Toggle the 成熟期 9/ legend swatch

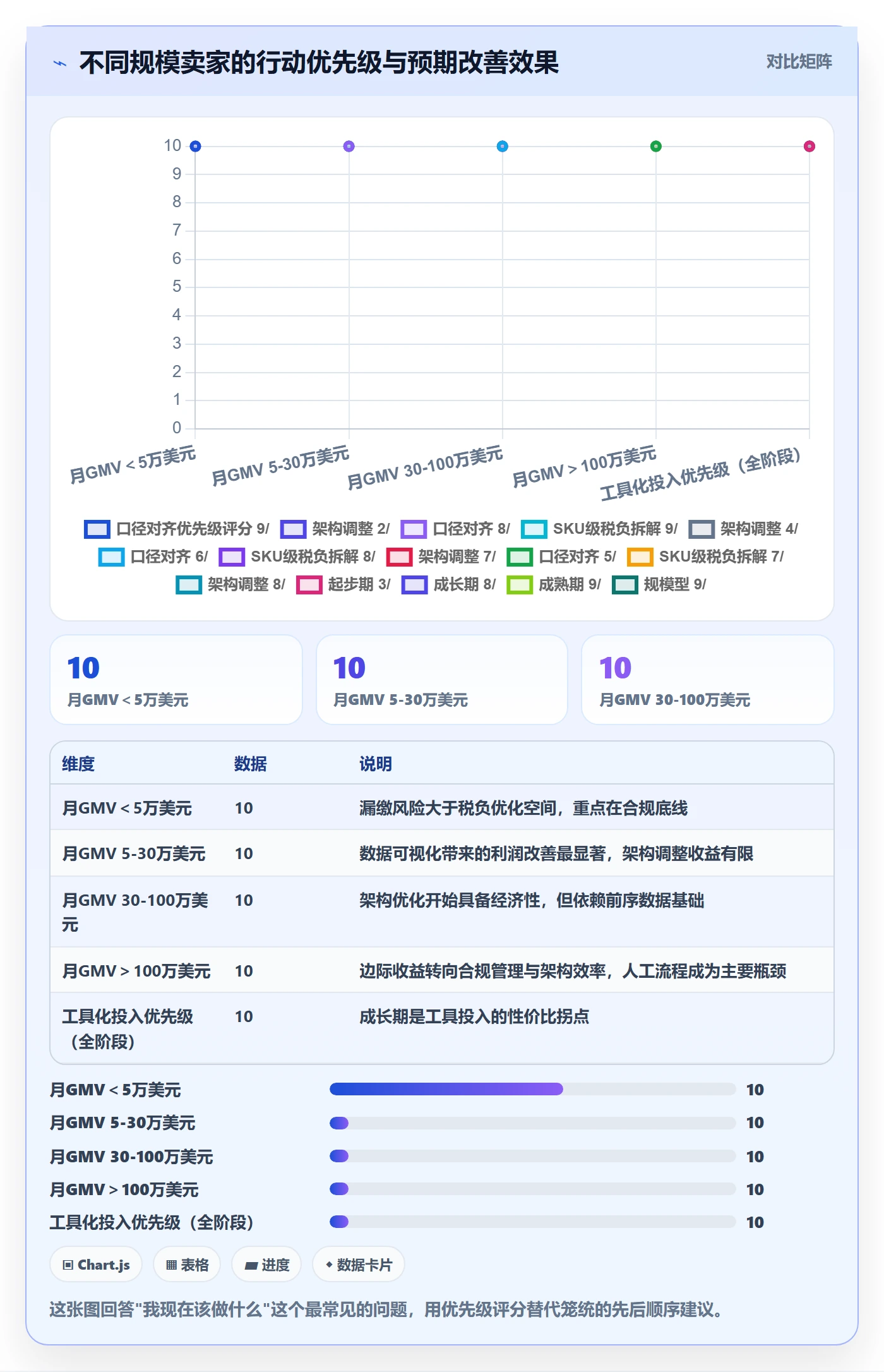(520, 585)
